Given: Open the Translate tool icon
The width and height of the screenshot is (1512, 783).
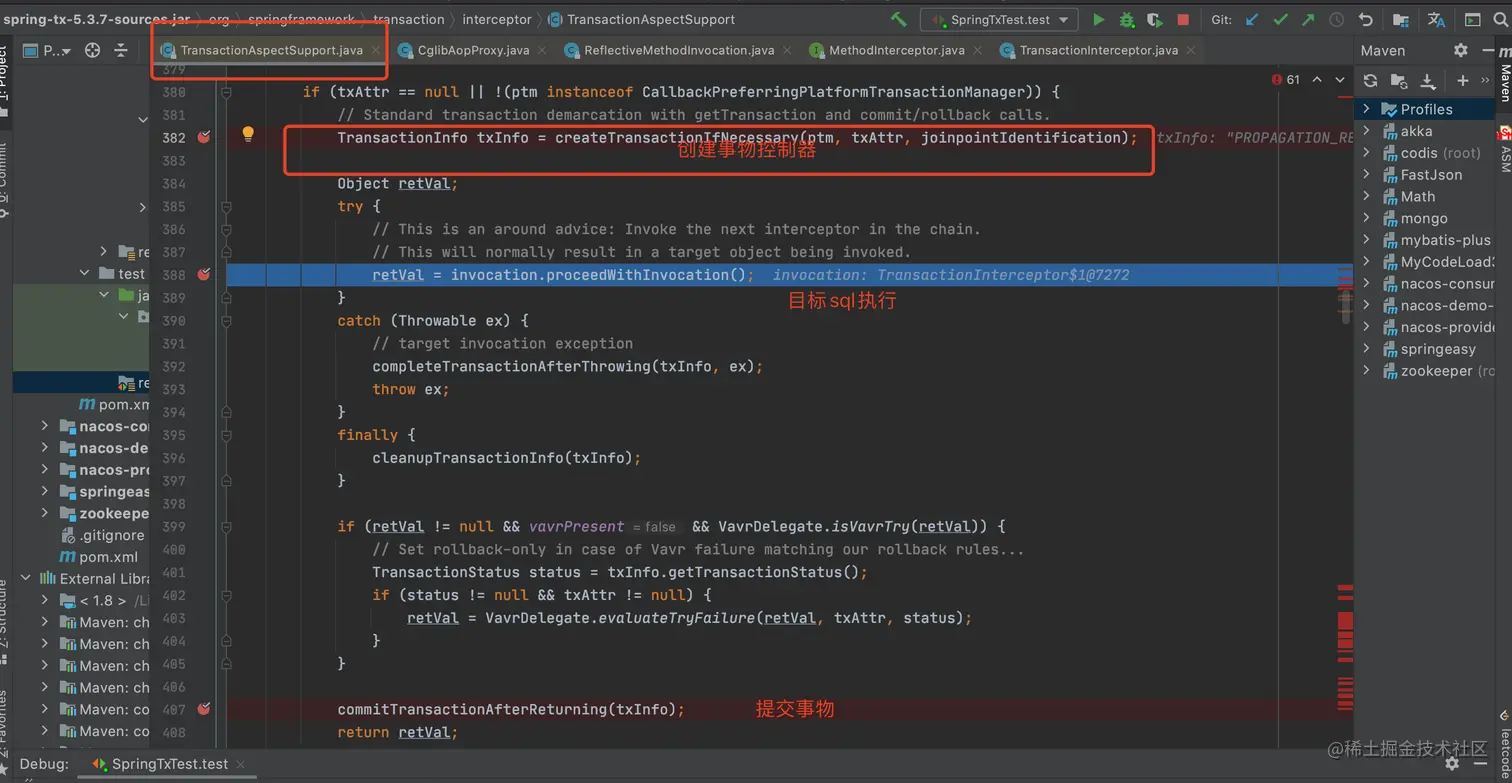Looking at the screenshot, I should click(1436, 19).
